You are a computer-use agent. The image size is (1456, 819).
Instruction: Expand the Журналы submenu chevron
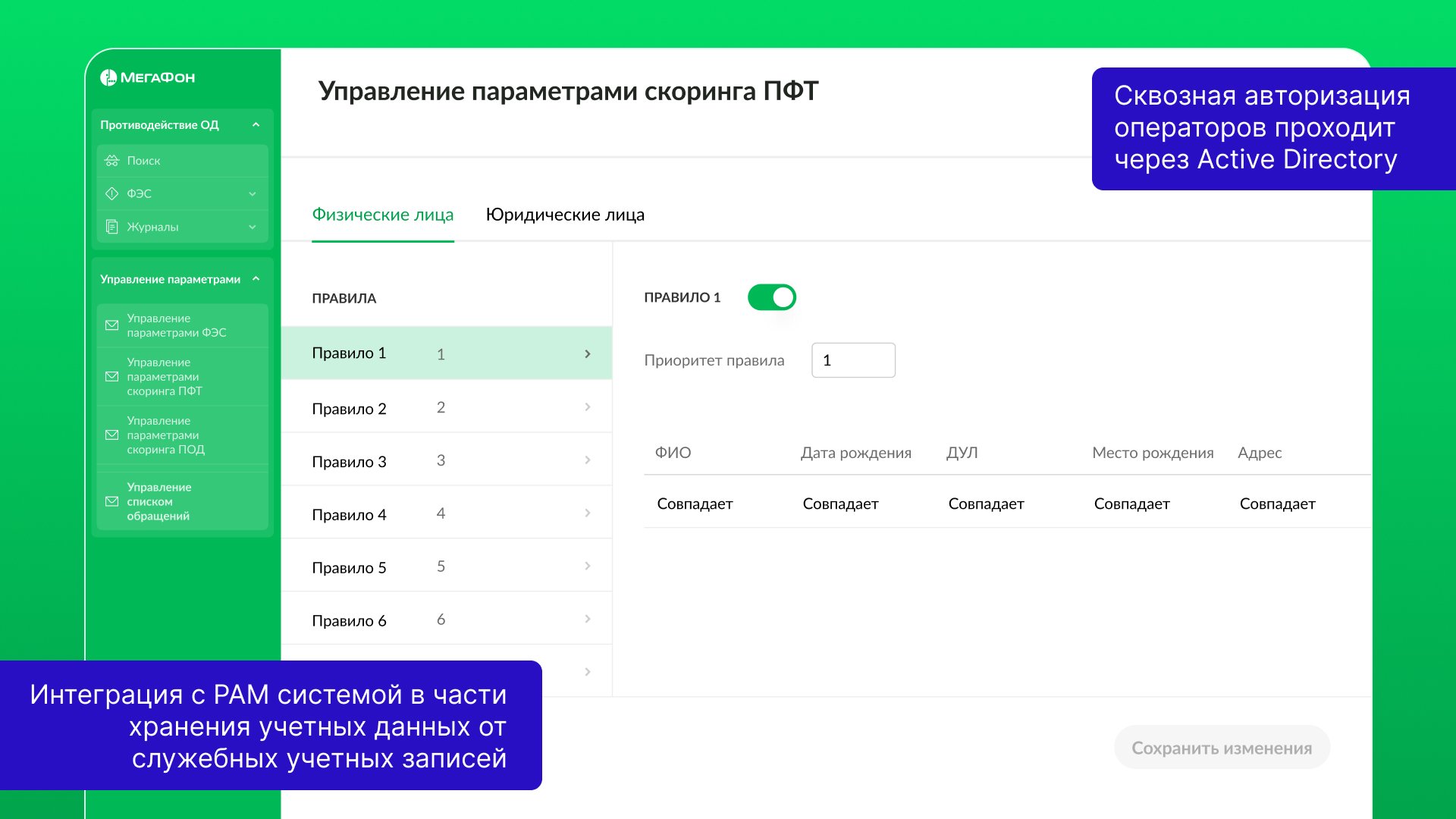[253, 227]
